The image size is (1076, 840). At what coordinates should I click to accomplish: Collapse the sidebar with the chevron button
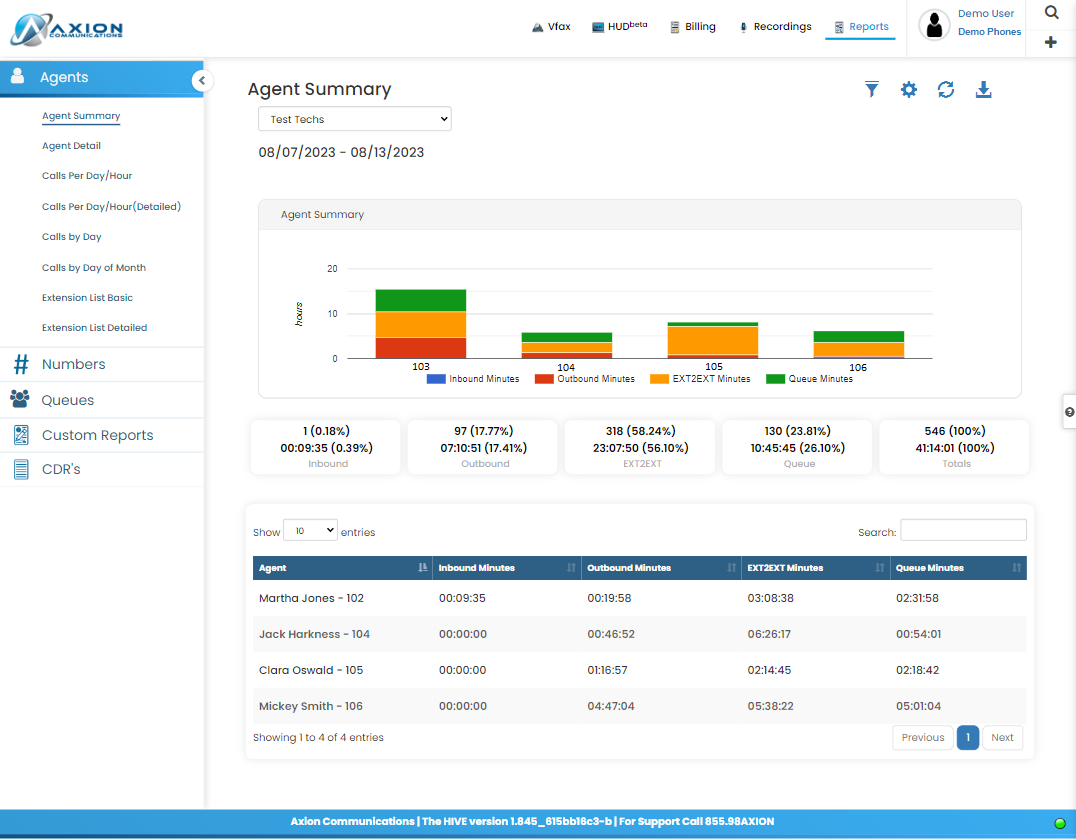[x=202, y=80]
